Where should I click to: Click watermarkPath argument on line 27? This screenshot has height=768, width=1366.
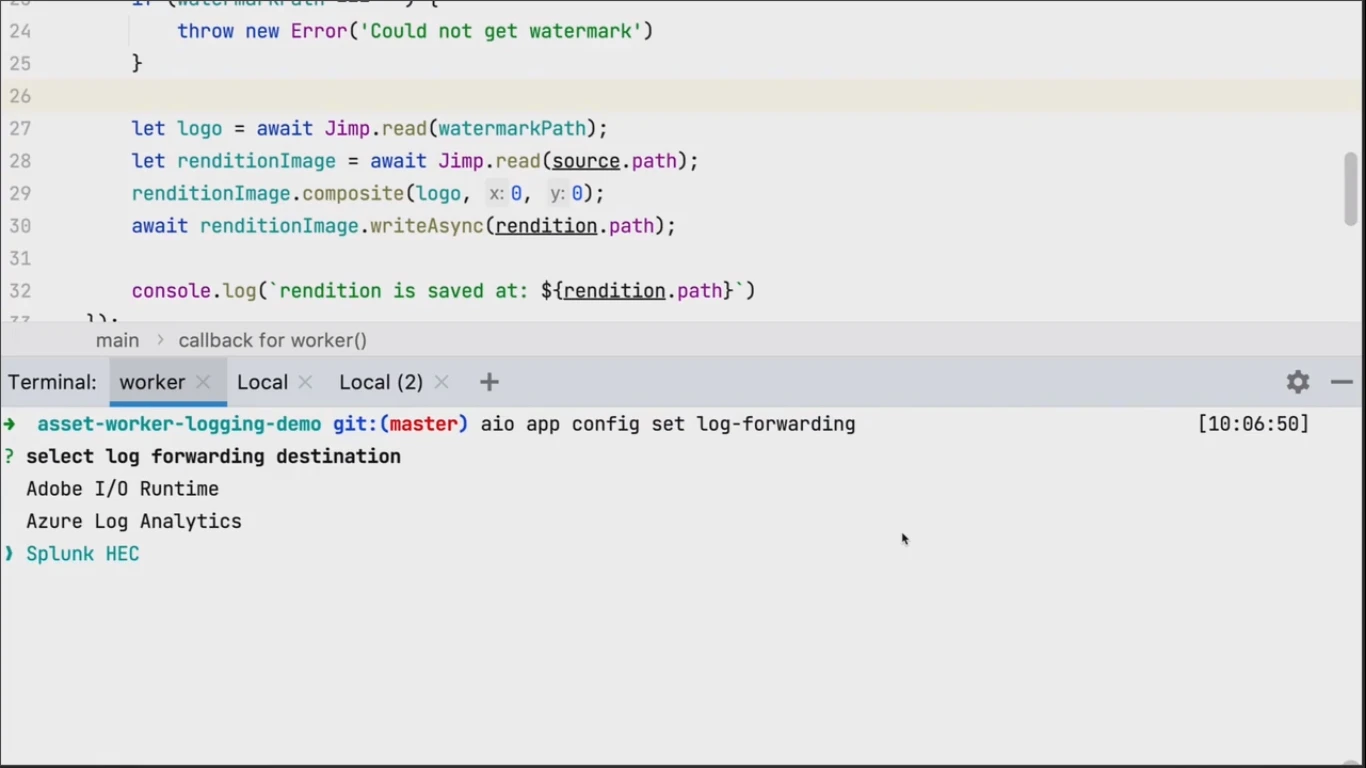[x=512, y=129]
